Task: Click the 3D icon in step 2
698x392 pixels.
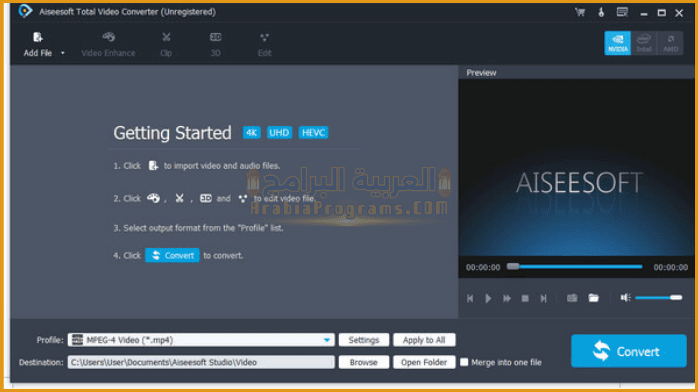Action: point(206,198)
